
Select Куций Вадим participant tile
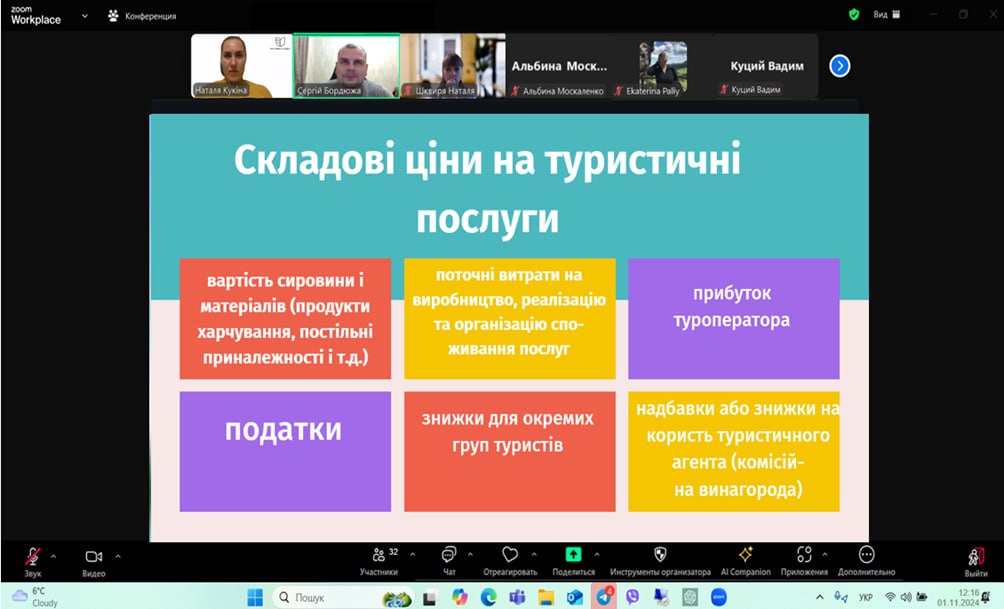coord(766,65)
